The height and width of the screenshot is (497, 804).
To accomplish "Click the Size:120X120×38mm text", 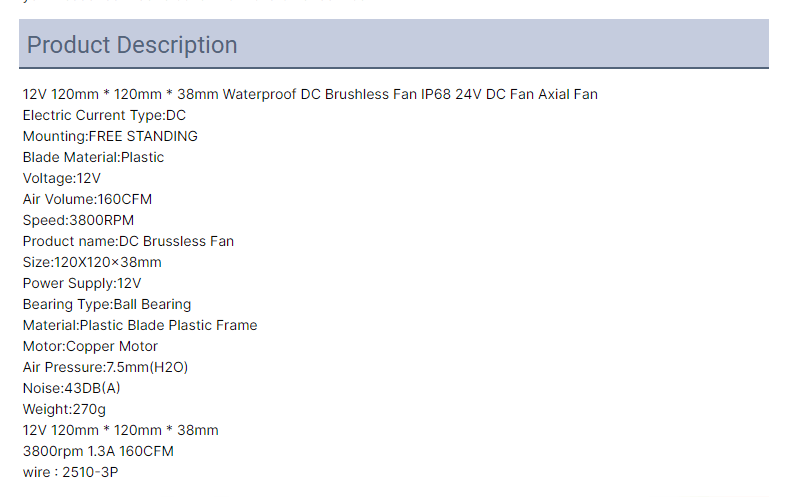I will tap(92, 263).
